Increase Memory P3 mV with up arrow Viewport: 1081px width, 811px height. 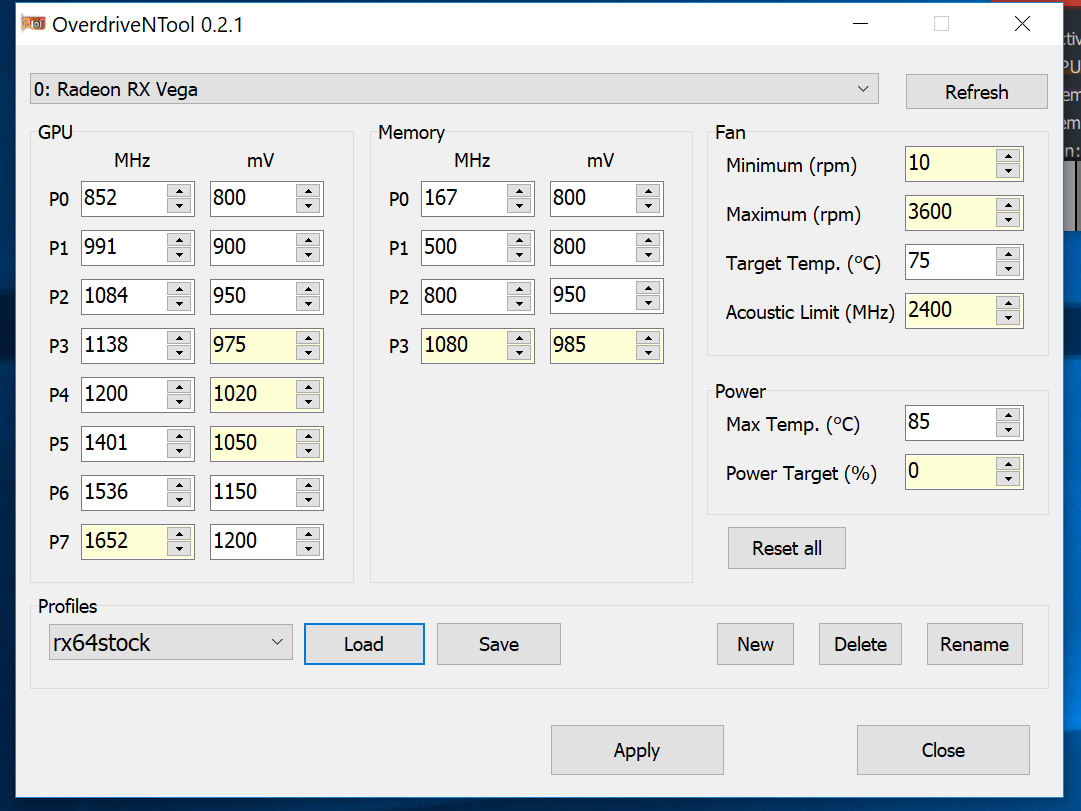[648, 338]
